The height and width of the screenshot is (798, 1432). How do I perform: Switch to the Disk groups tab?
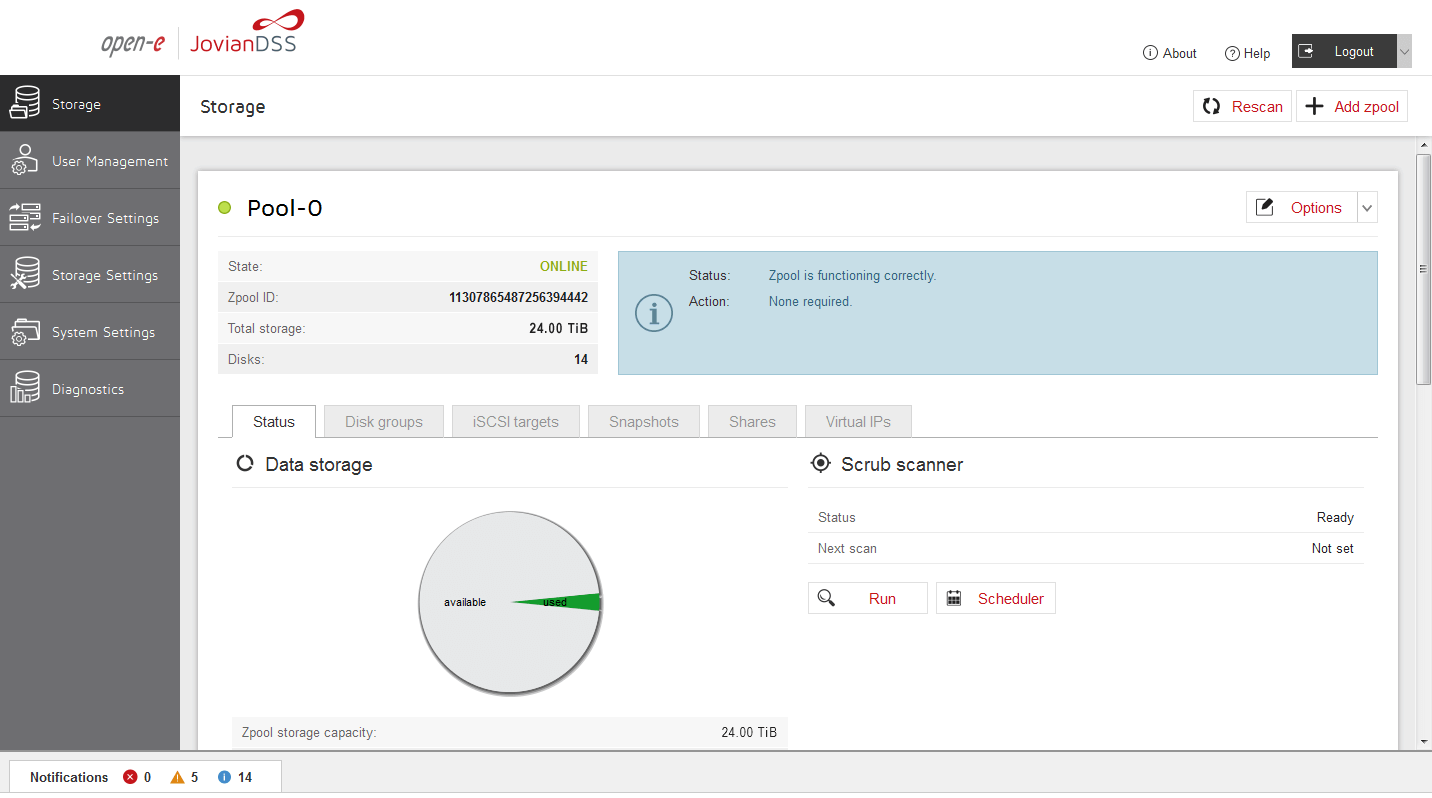[x=384, y=422]
